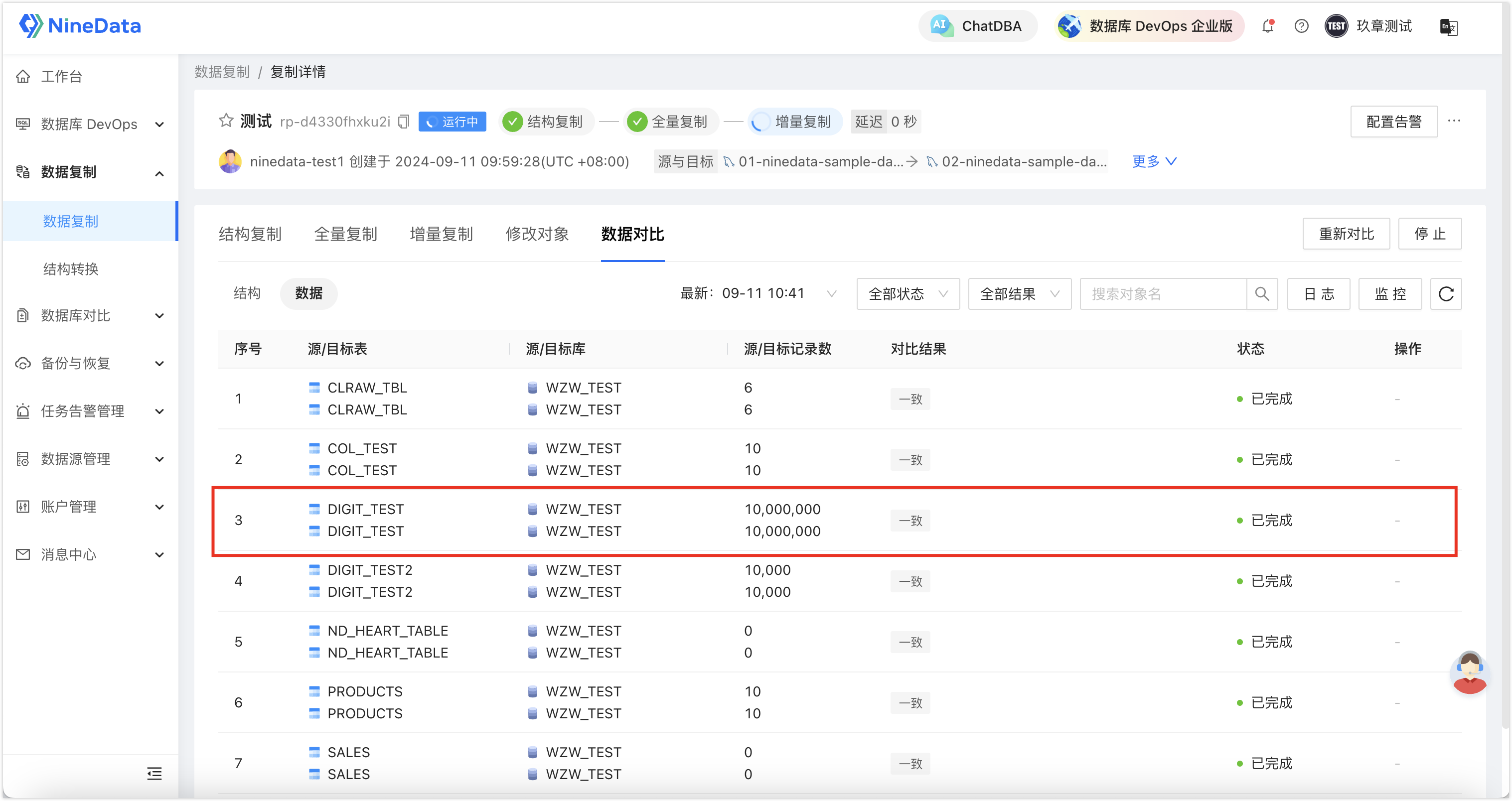This screenshot has height=801, width=1512.
Task: Expand the 数据库对比 sidebar menu
Action: (x=89, y=315)
